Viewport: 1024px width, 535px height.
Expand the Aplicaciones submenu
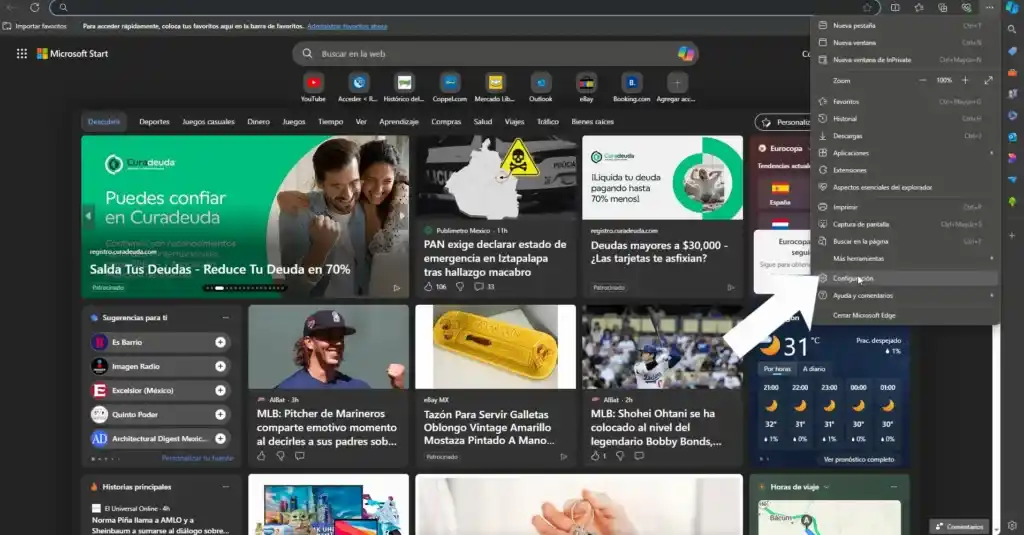pyautogui.click(x=991, y=153)
